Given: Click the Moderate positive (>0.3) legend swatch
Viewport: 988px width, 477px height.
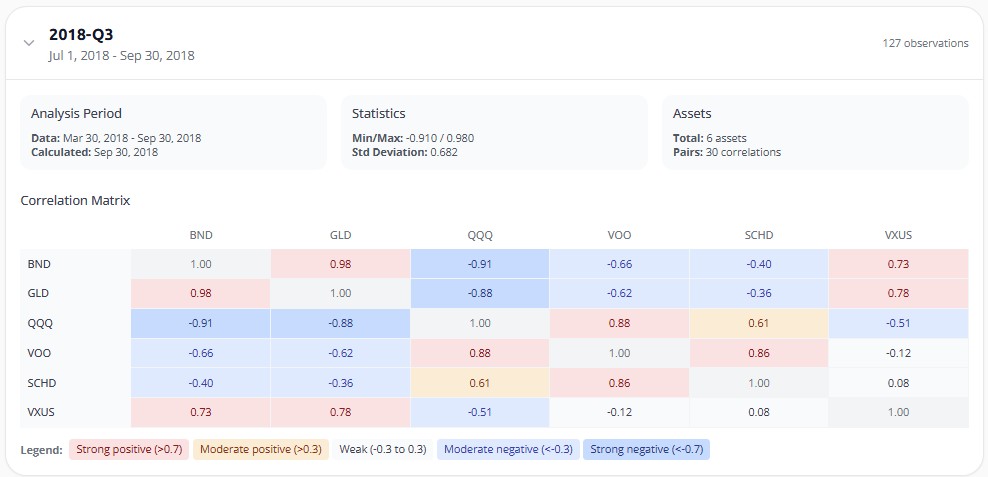Looking at the screenshot, I should point(261,449).
